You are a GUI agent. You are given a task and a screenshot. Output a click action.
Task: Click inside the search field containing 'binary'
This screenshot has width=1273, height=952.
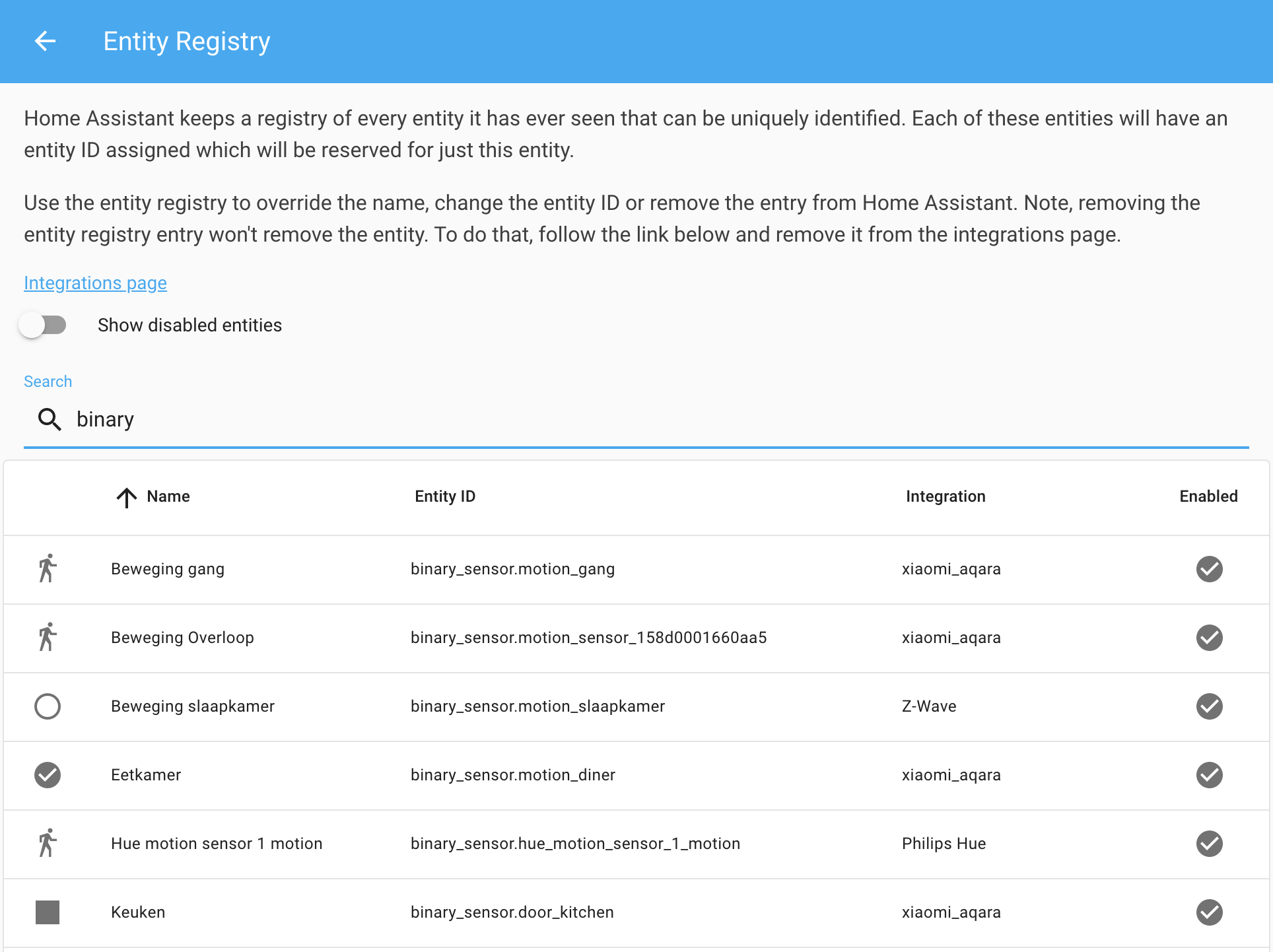tap(396, 419)
